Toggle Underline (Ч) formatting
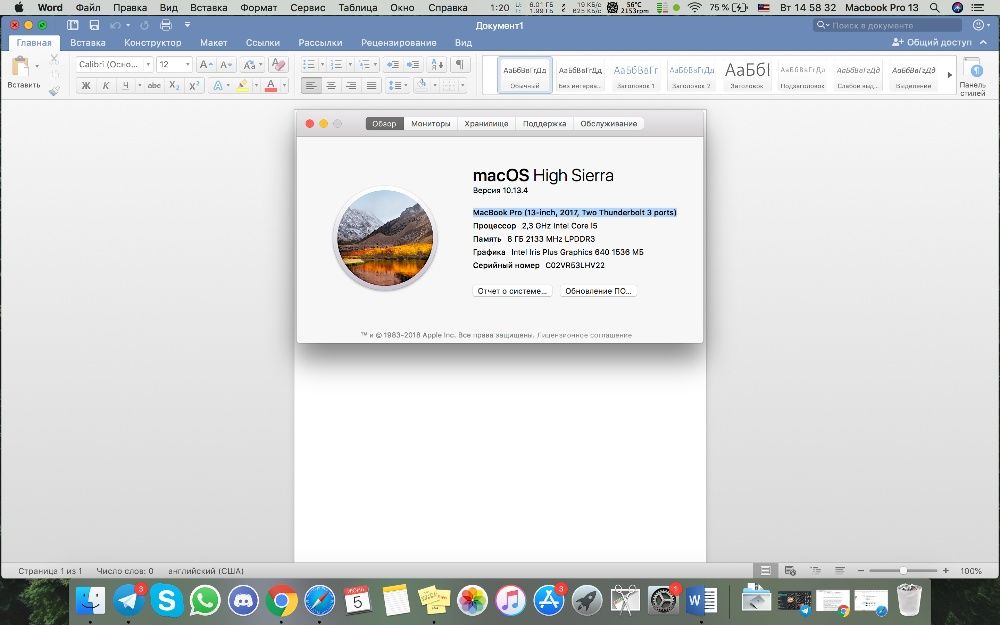Screen dimensions: 1000x625 click(126, 85)
